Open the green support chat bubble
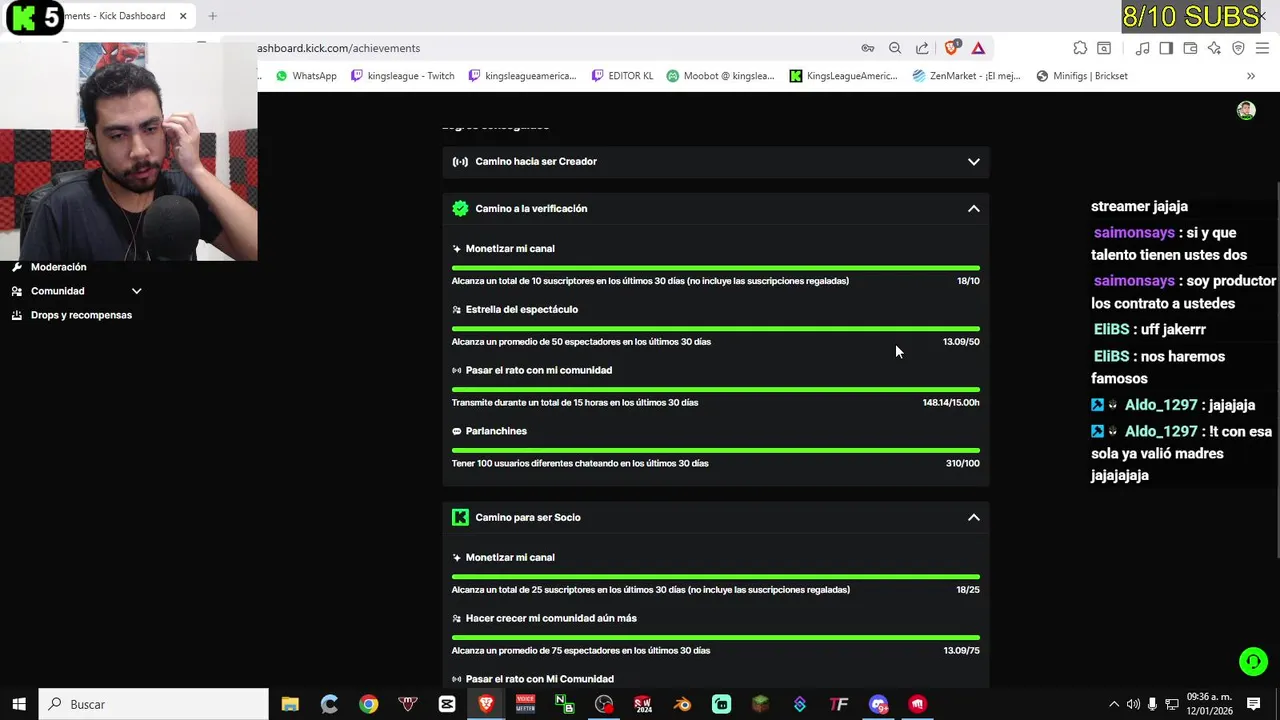This screenshot has height=720, width=1280. 1253,662
